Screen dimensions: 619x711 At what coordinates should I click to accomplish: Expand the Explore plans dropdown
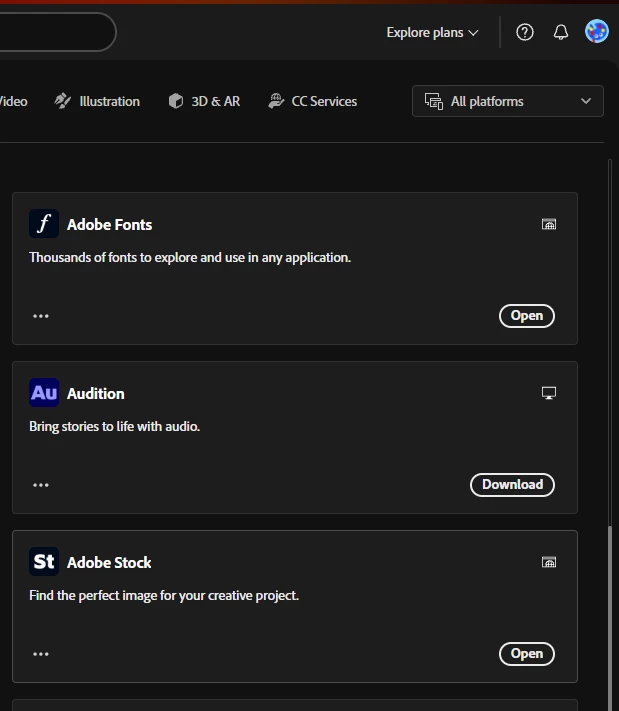point(432,33)
